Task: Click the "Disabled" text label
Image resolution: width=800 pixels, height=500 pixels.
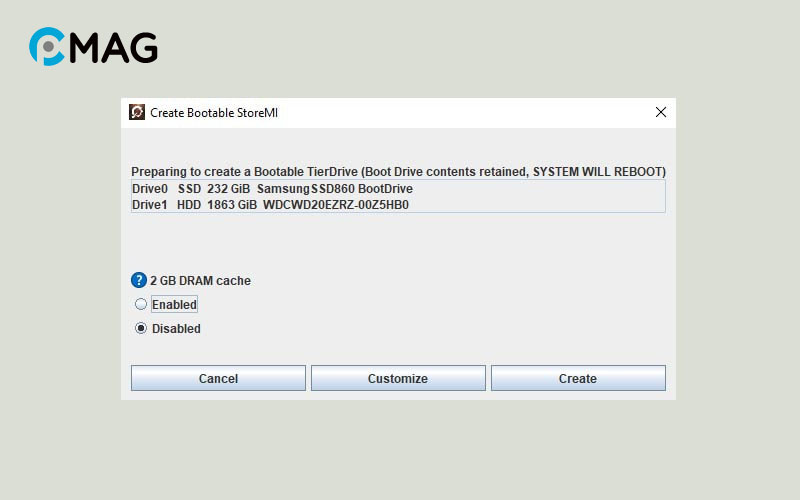Action: pos(176,329)
